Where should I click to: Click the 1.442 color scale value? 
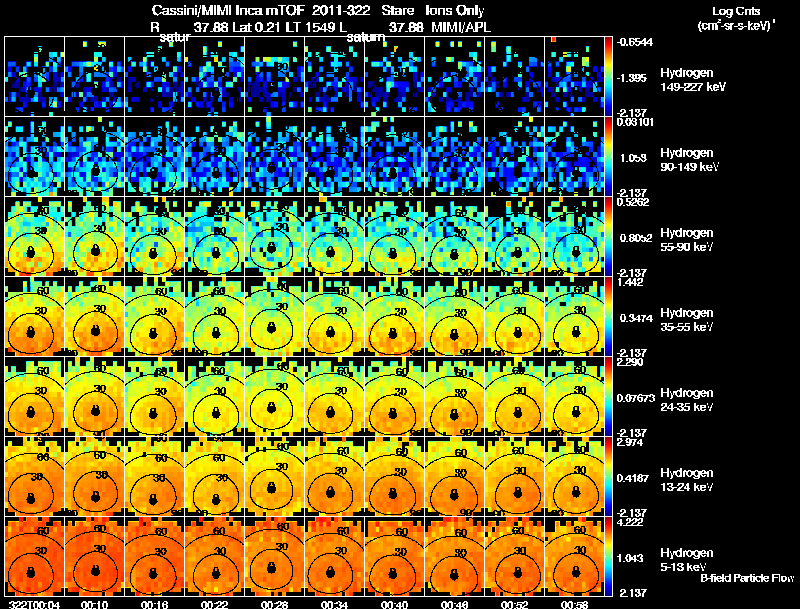click(x=630, y=283)
